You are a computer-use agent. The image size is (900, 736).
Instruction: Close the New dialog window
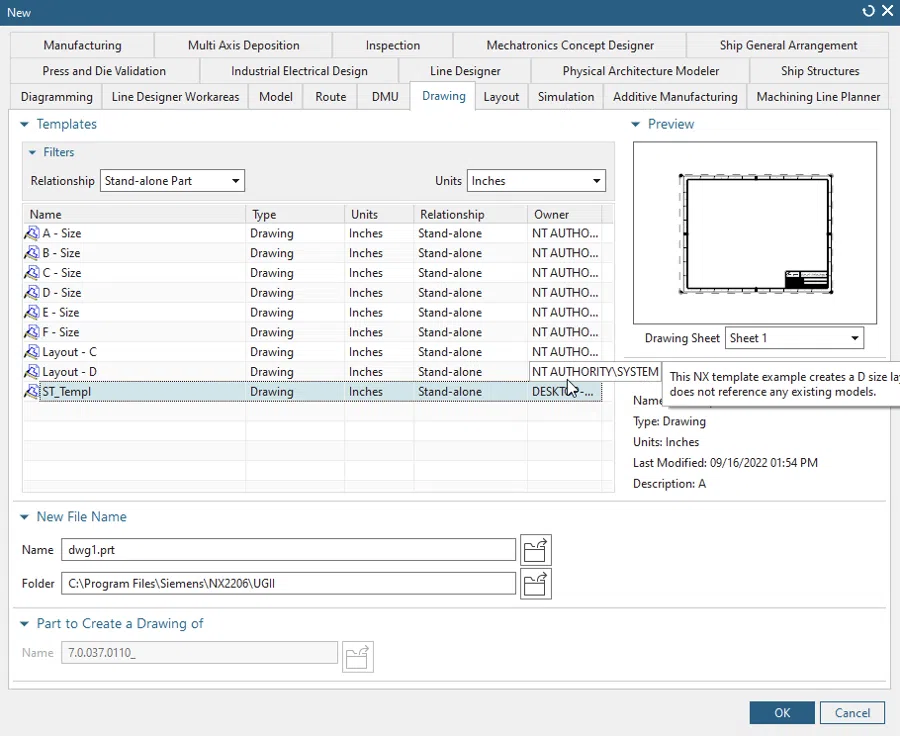pyautogui.click(x=887, y=11)
